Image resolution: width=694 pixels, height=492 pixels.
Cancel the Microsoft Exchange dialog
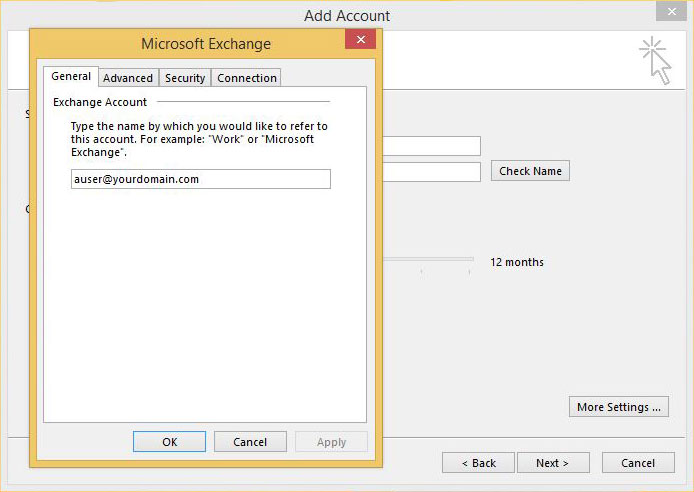pos(250,442)
